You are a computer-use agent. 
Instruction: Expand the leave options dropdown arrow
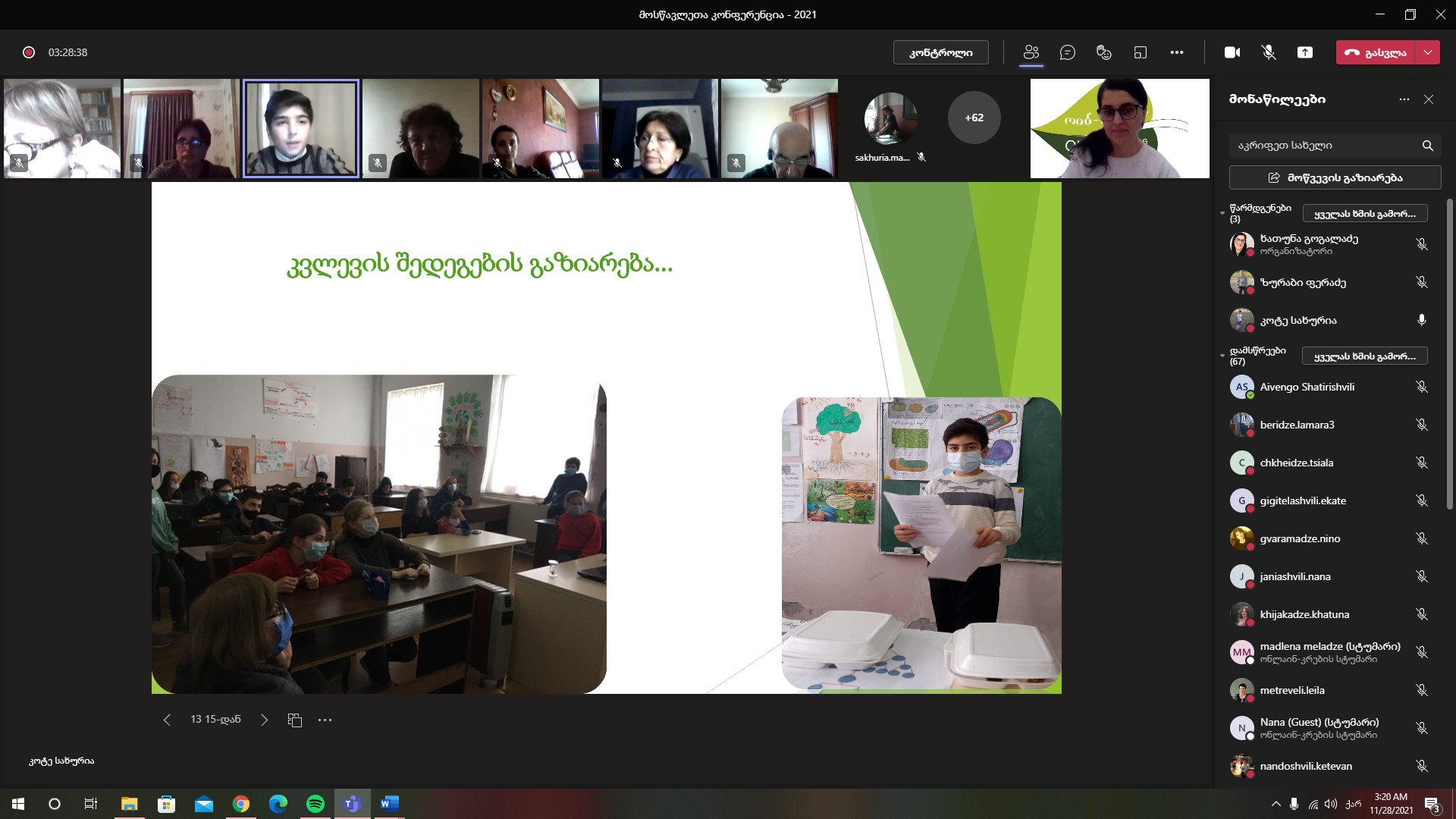click(x=1428, y=52)
